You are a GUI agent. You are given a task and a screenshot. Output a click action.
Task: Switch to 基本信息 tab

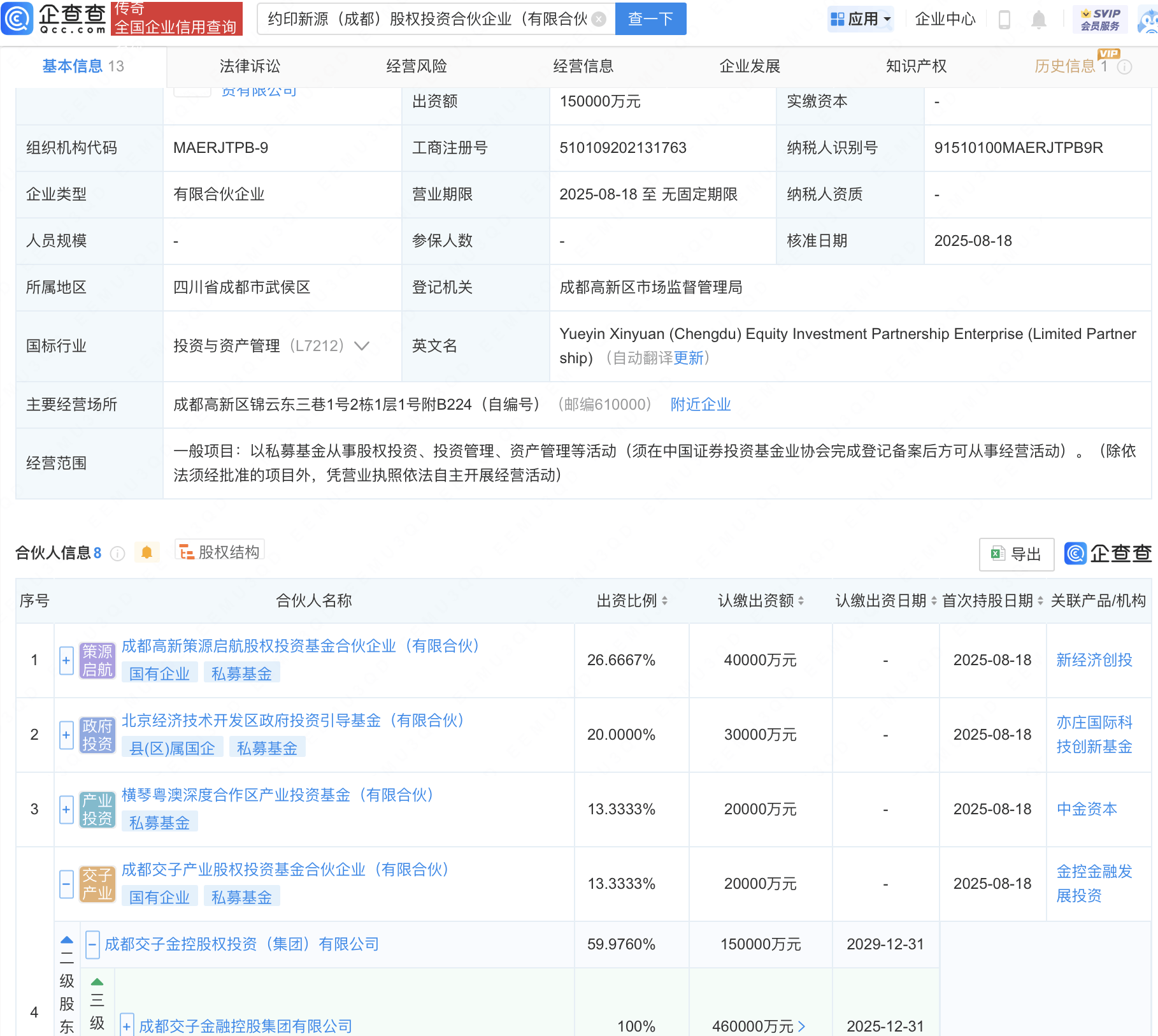click(x=83, y=66)
